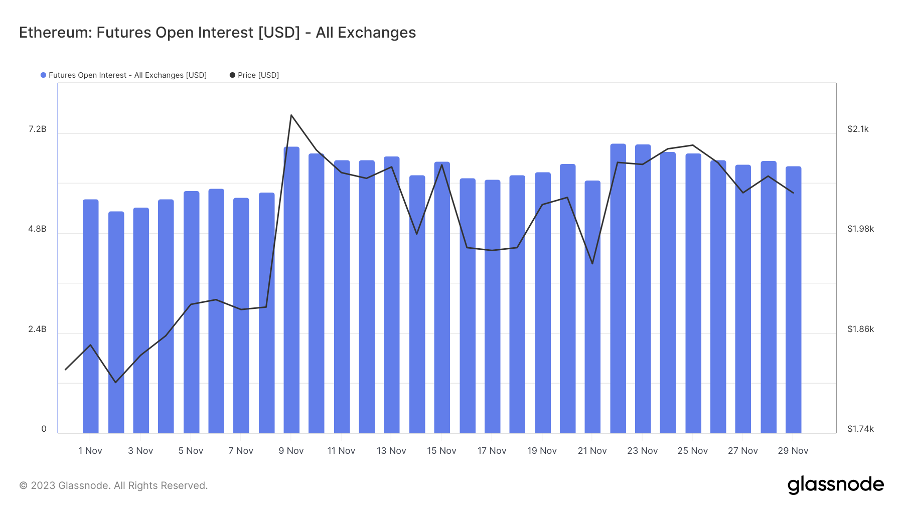Click the "23 Nov" x-axis date label
This screenshot has width=904, height=508.
[642, 451]
